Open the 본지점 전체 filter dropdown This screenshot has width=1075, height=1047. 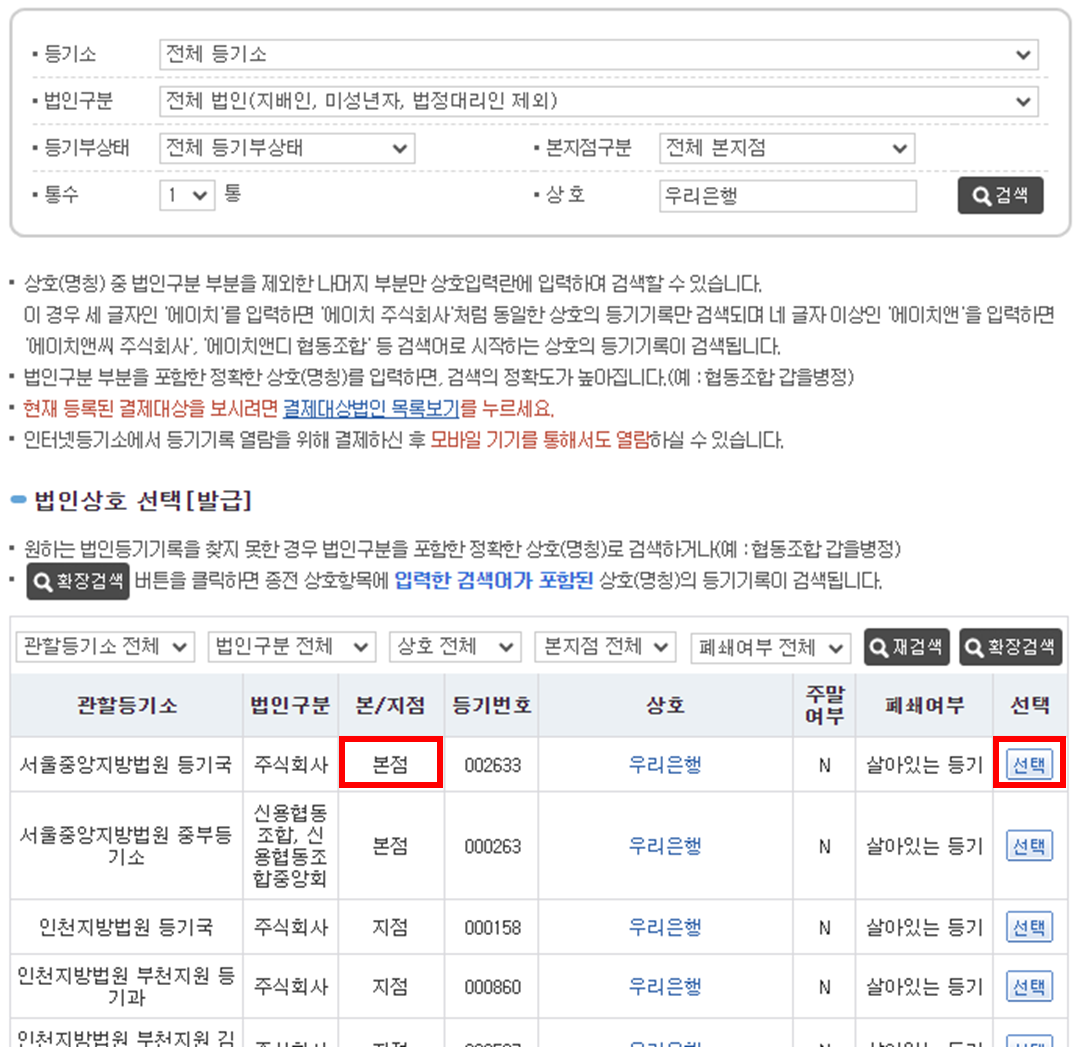(x=605, y=647)
